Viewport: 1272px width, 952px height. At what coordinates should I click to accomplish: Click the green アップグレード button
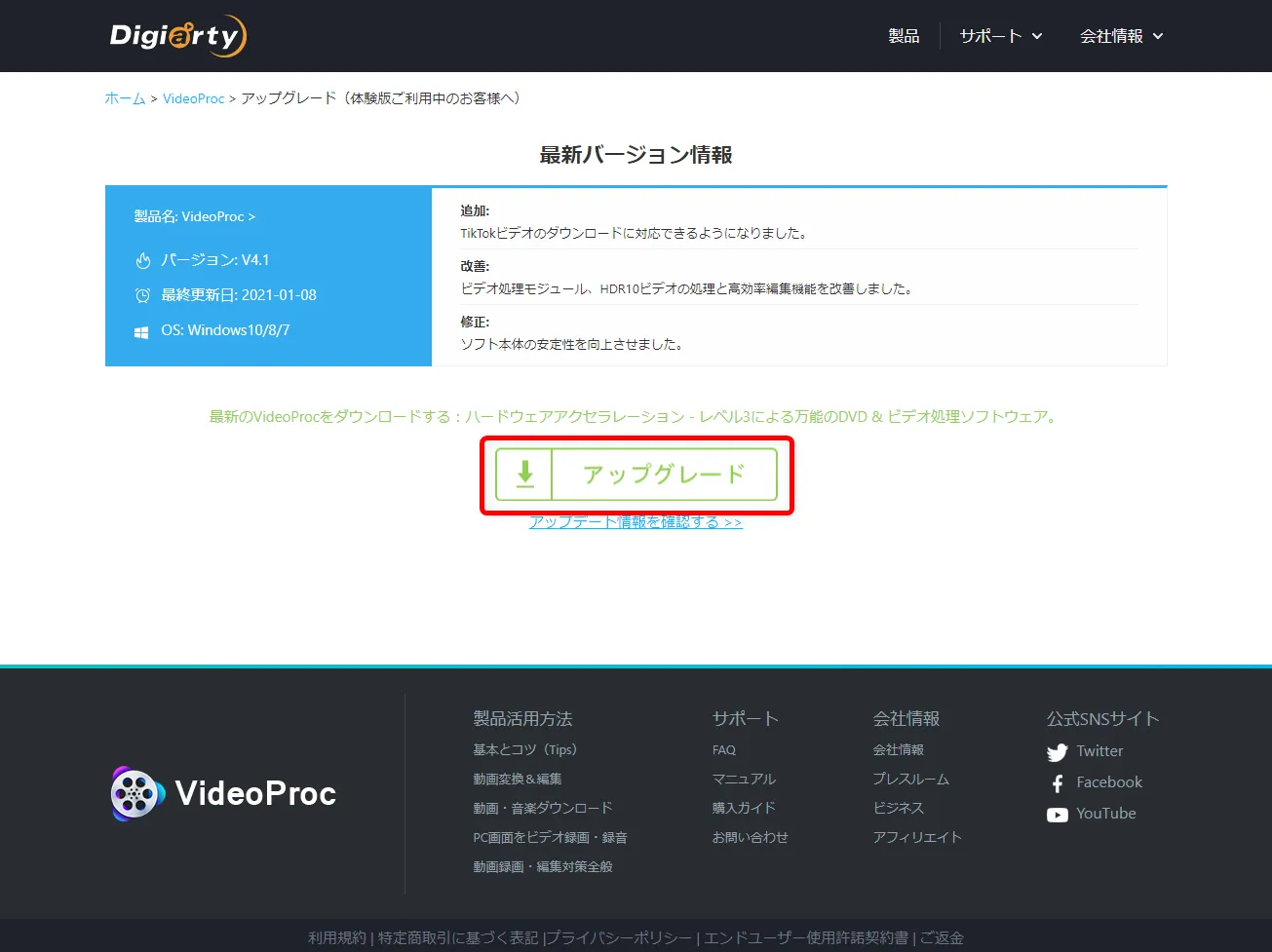[636, 475]
